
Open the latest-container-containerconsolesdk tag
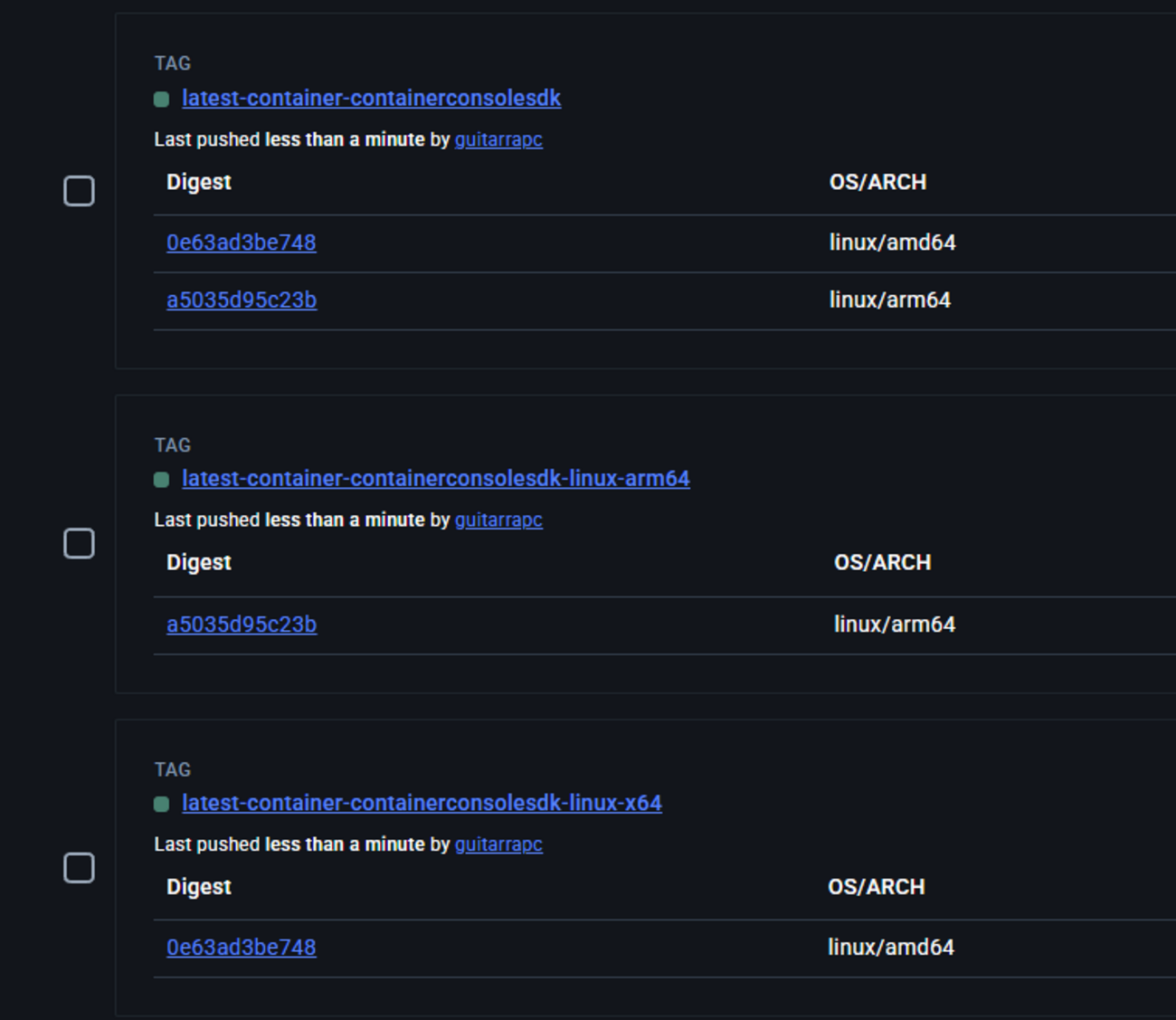(x=371, y=99)
